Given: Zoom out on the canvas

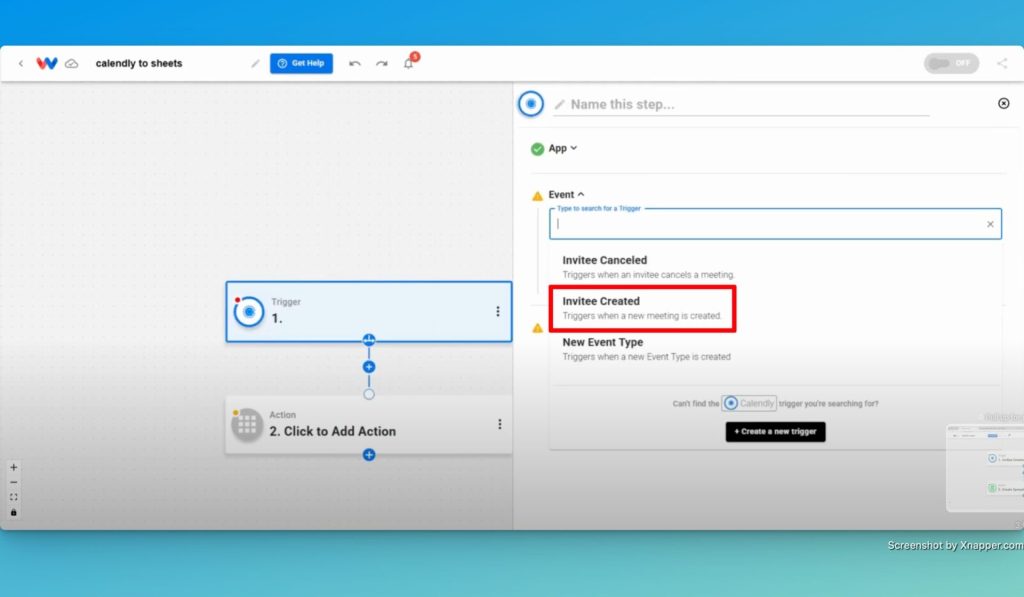Looking at the screenshot, I should pos(14,482).
